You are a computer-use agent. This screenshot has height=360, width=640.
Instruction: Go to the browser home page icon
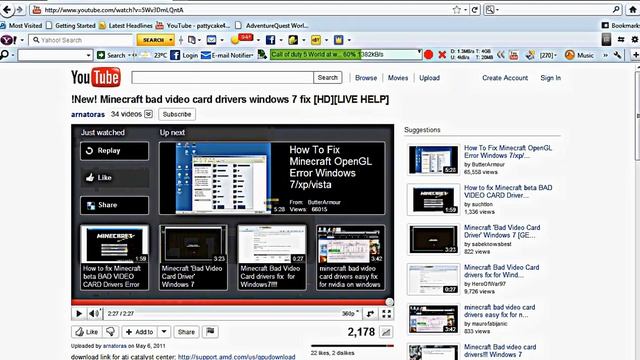[633, 10]
